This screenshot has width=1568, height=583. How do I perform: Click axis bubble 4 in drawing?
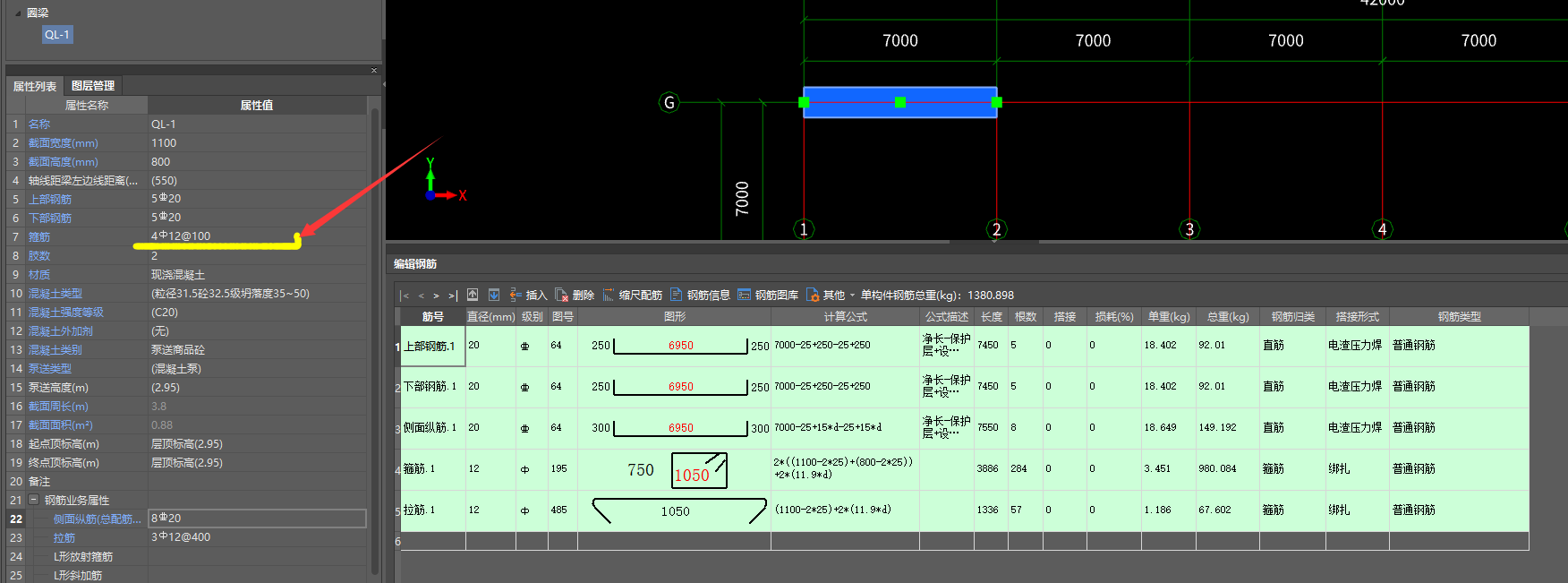[x=1383, y=229]
